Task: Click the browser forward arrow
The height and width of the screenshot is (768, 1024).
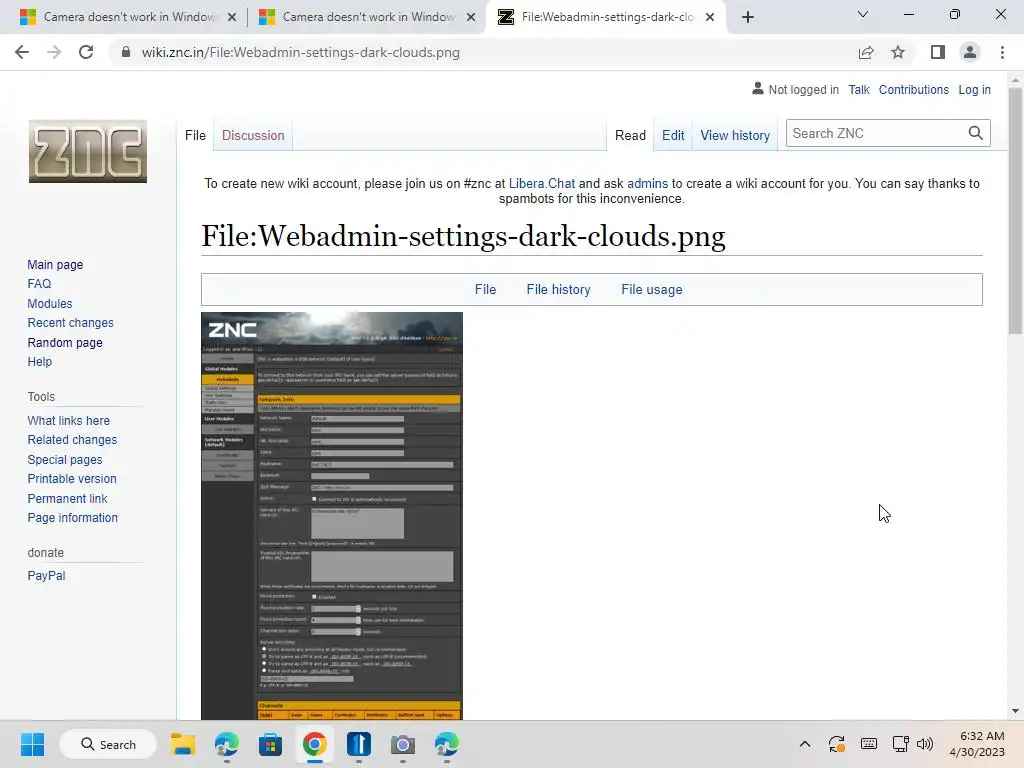Action: pyautogui.click(x=54, y=52)
